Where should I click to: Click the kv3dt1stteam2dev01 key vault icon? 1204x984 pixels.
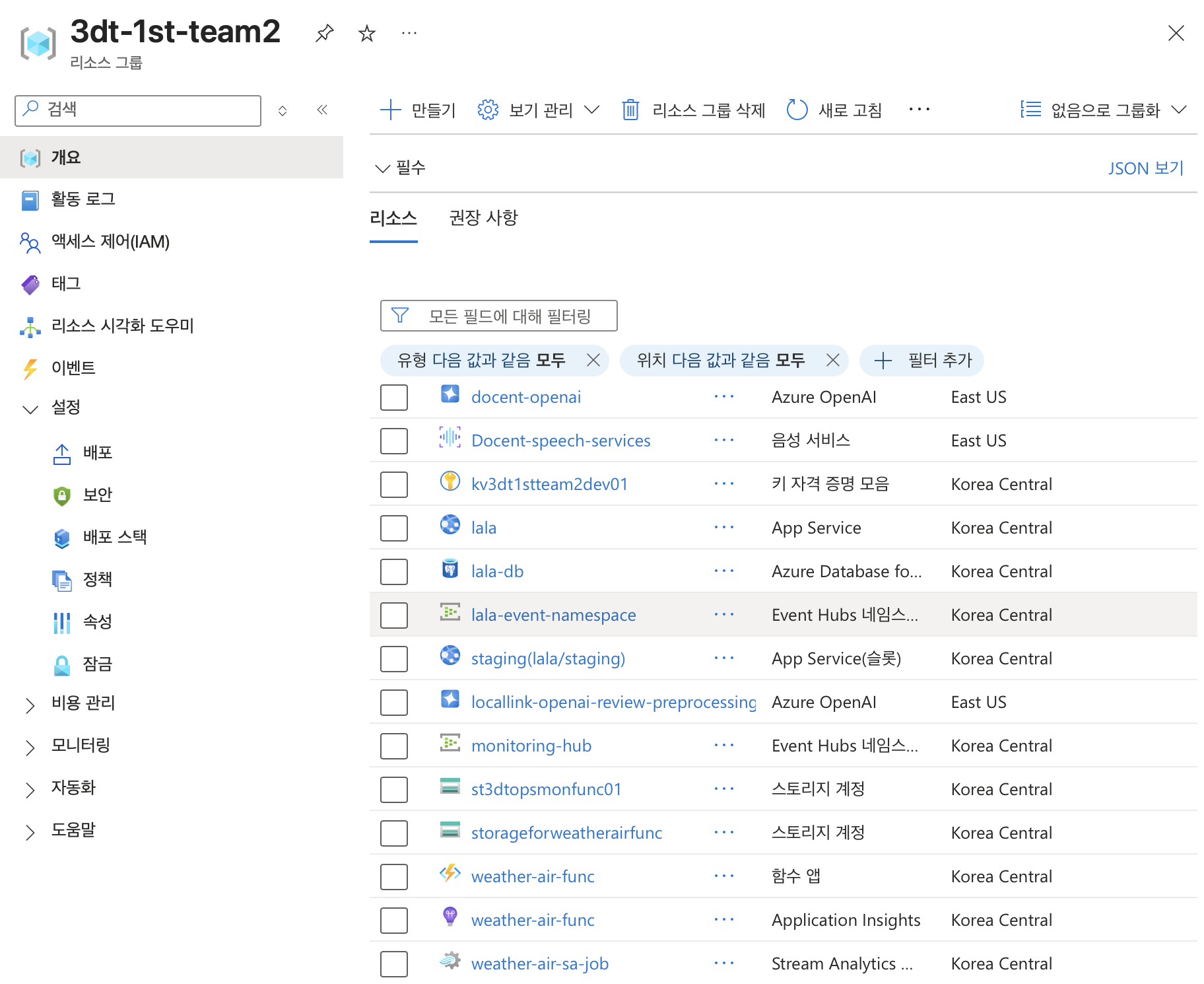450,481
